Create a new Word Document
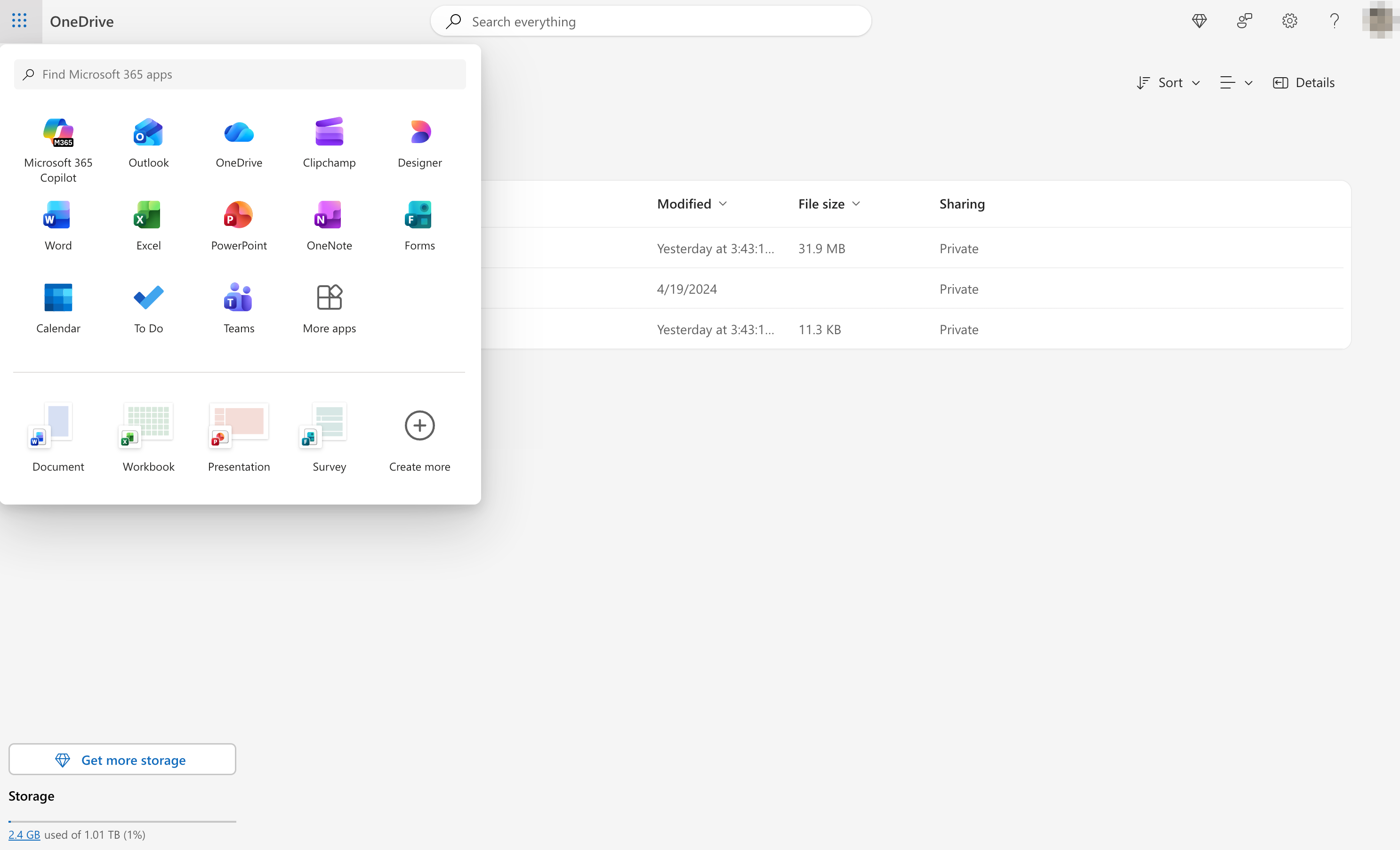 point(58,437)
